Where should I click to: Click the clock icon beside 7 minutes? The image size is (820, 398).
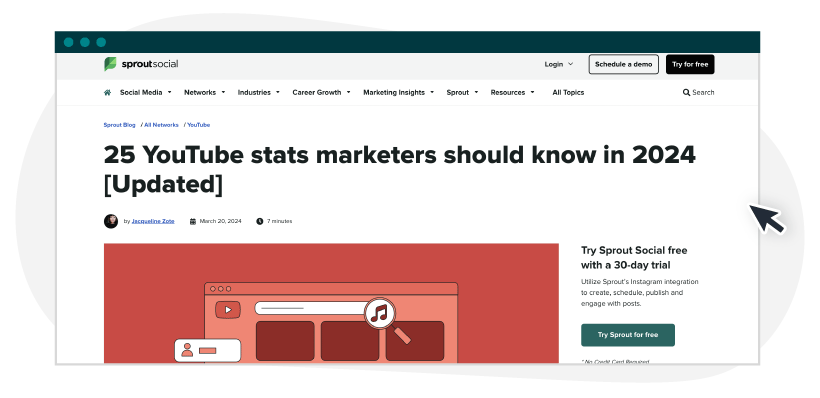coord(259,221)
